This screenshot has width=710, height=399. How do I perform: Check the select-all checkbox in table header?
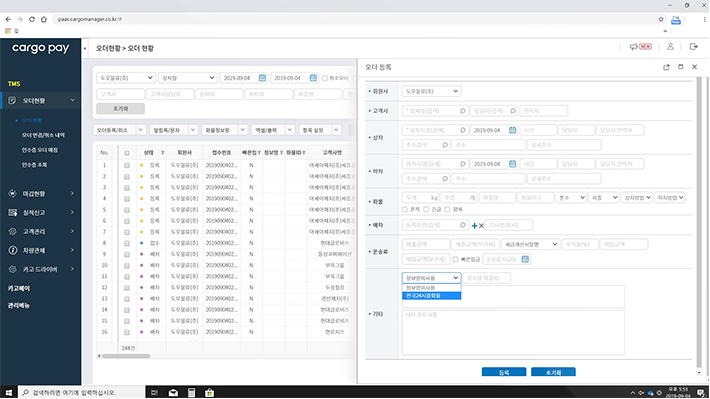[127, 153]
